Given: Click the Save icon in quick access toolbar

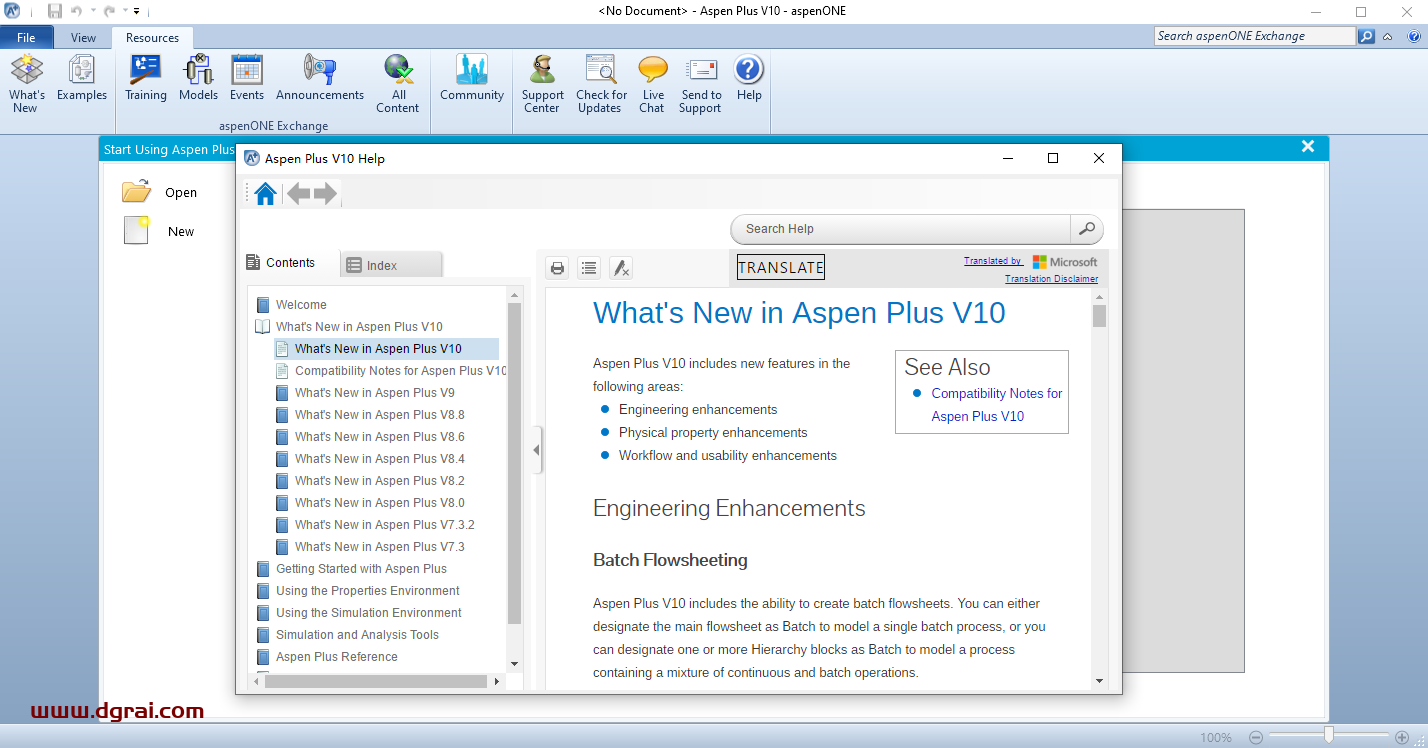Looking at the screenshot, I should pyautogui.click(x=55, y=11).
